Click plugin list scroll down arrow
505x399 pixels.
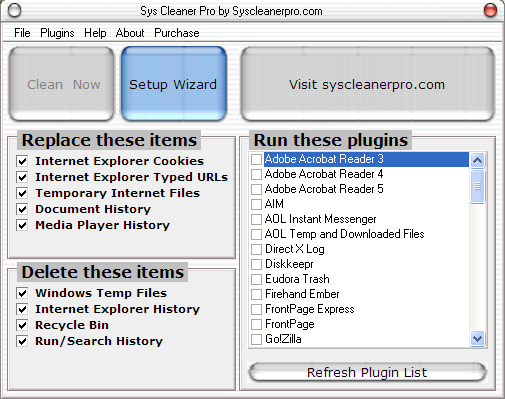point(477,339)
